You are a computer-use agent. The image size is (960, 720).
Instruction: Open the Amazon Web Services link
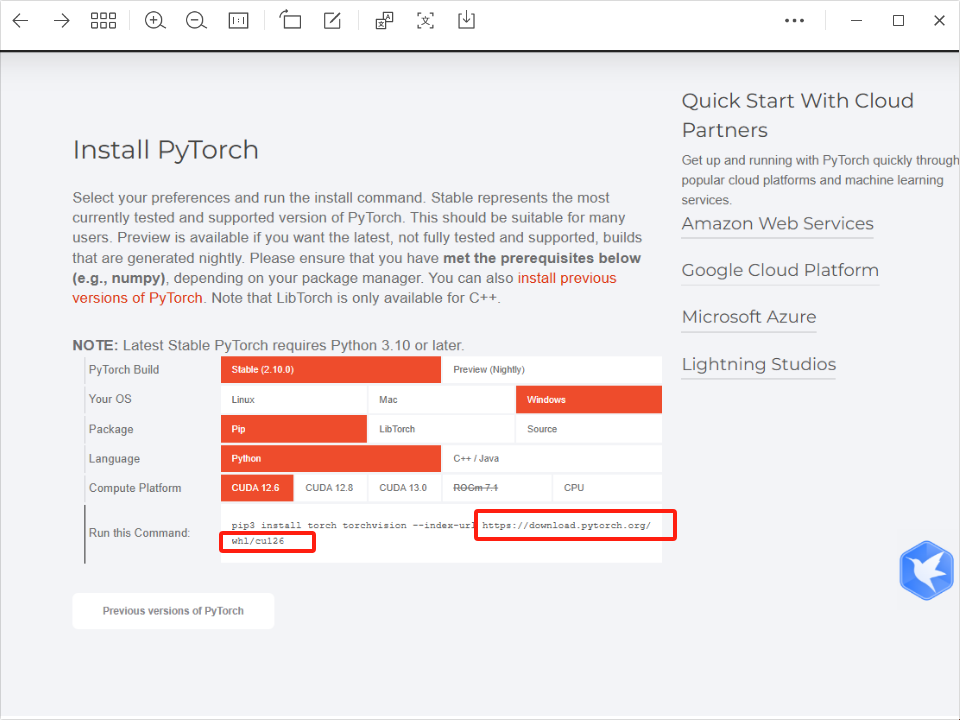click(777, 224)
